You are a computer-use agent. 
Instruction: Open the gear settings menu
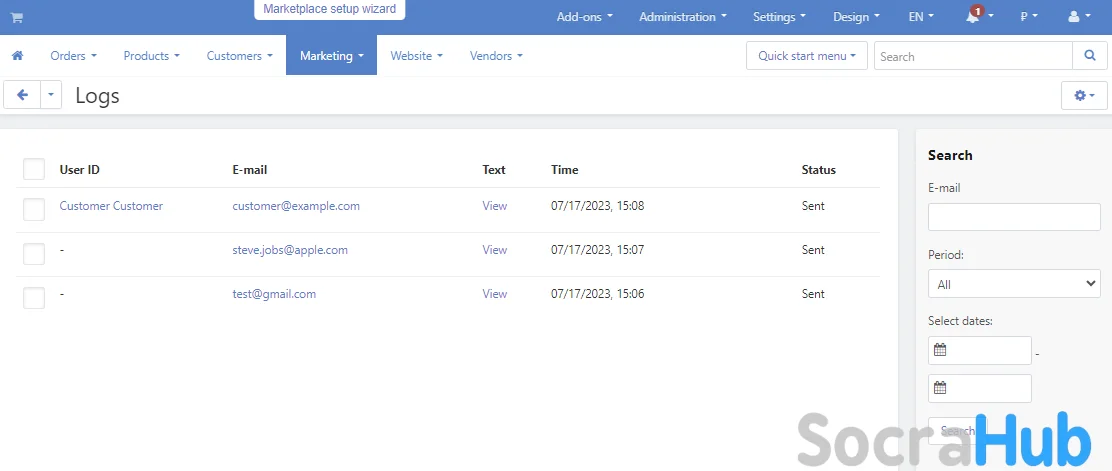pos(1083,96)
